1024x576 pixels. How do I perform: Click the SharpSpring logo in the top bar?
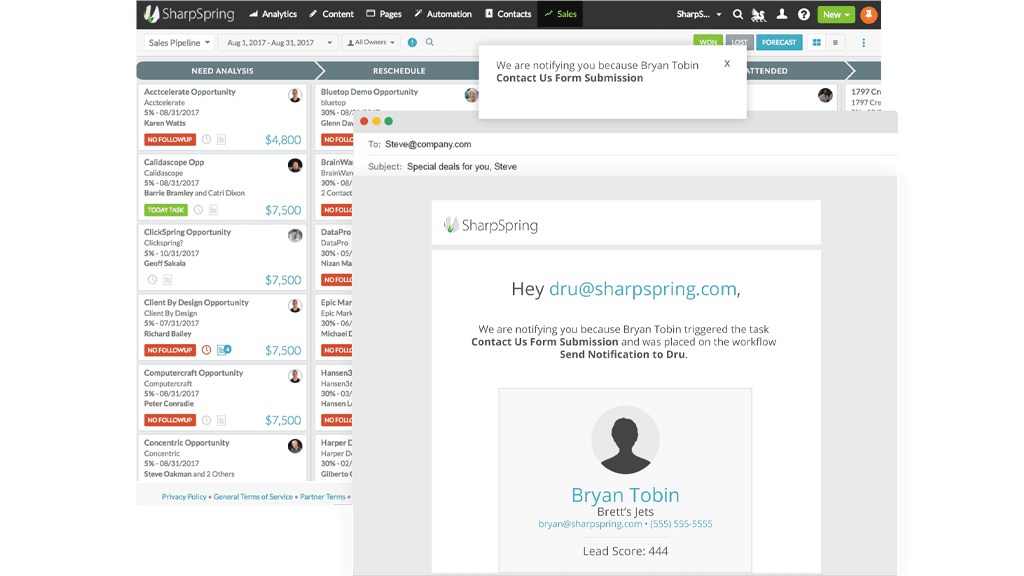click(x=189, y=14)
